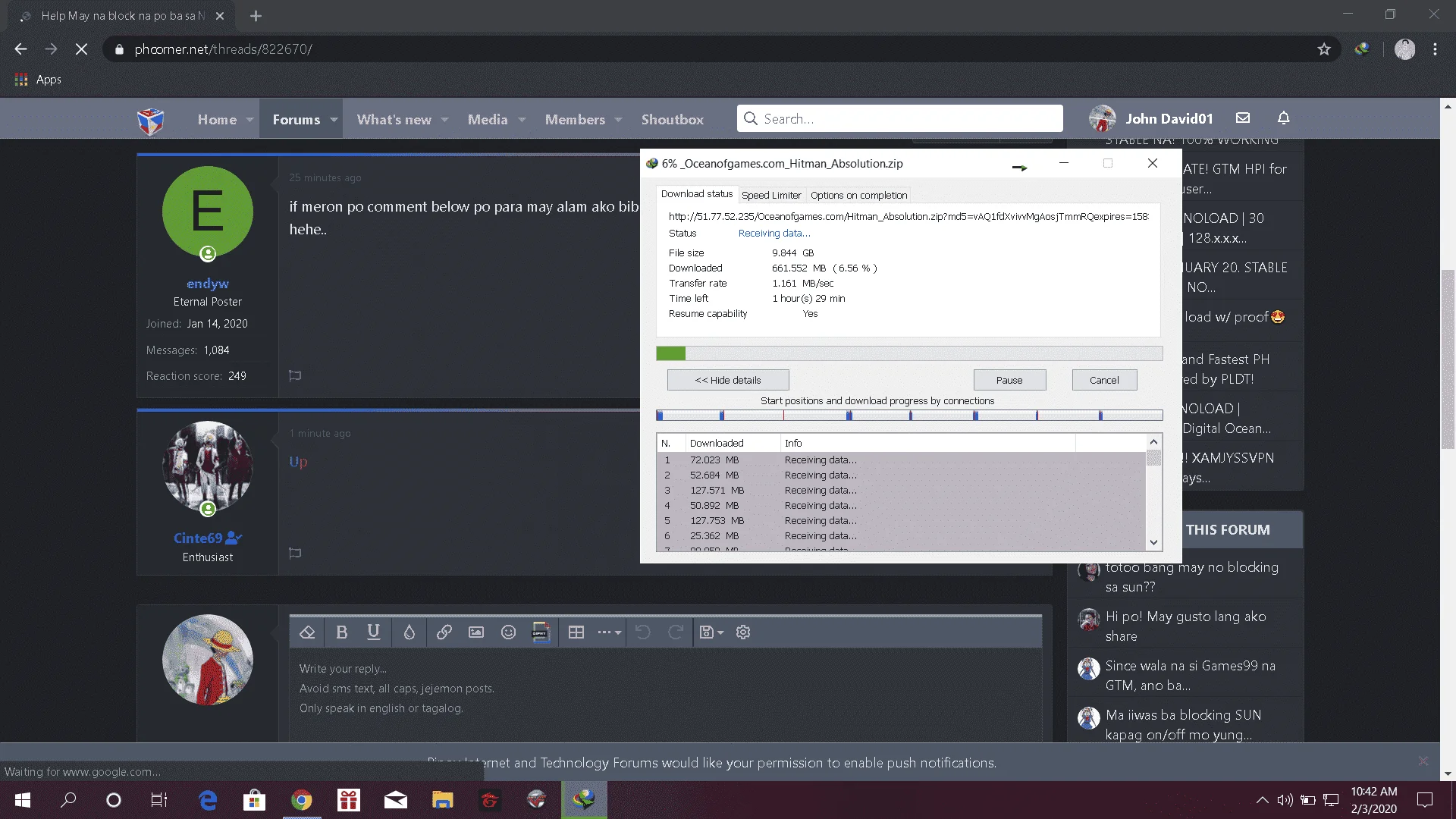
Task: Open What's new navigation item
Action: (x=394, y=120)
